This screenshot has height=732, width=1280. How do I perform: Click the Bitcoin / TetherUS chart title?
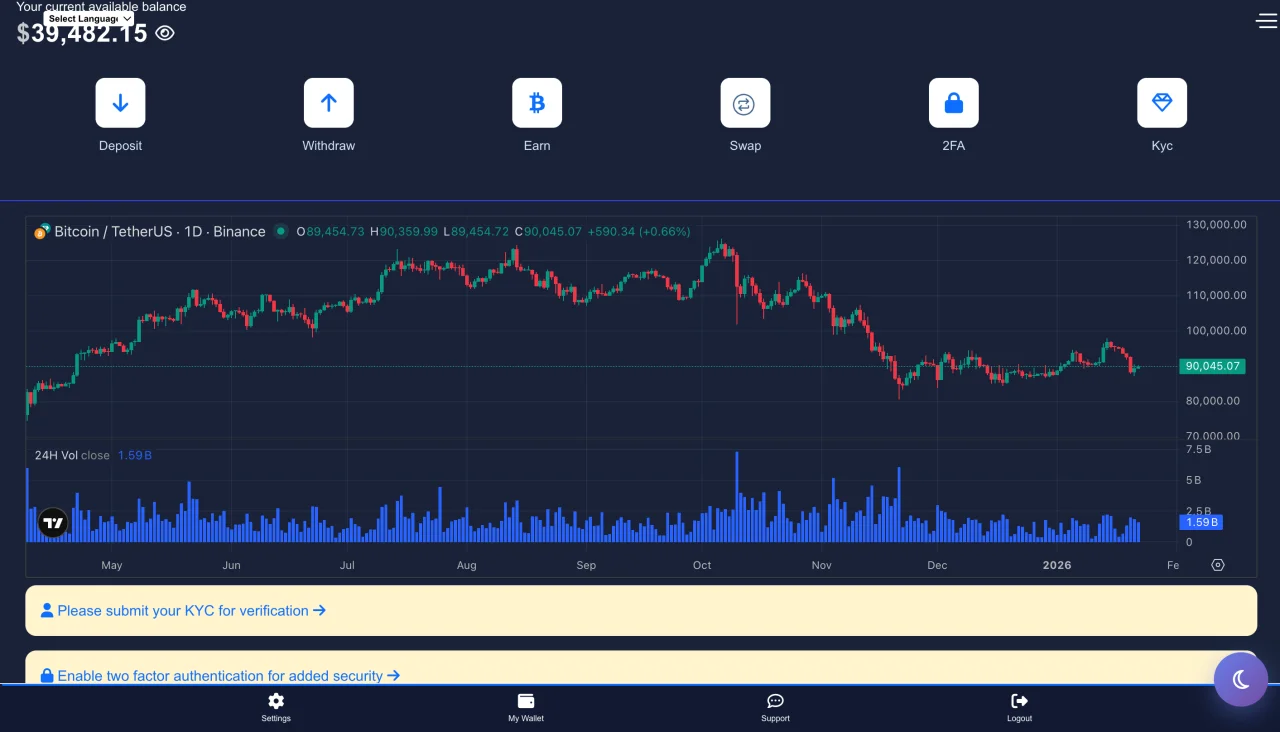click(x=160, y=231)
